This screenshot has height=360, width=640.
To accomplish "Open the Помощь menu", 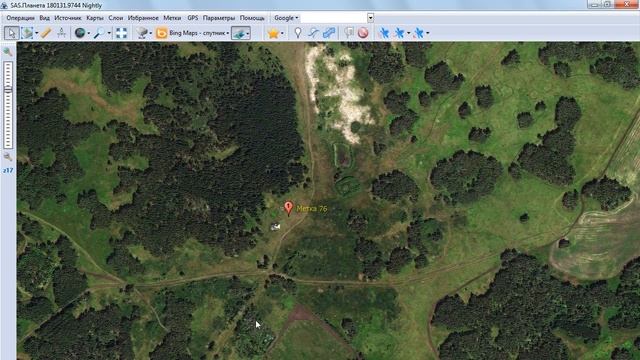I will click(x=252, y=18).
